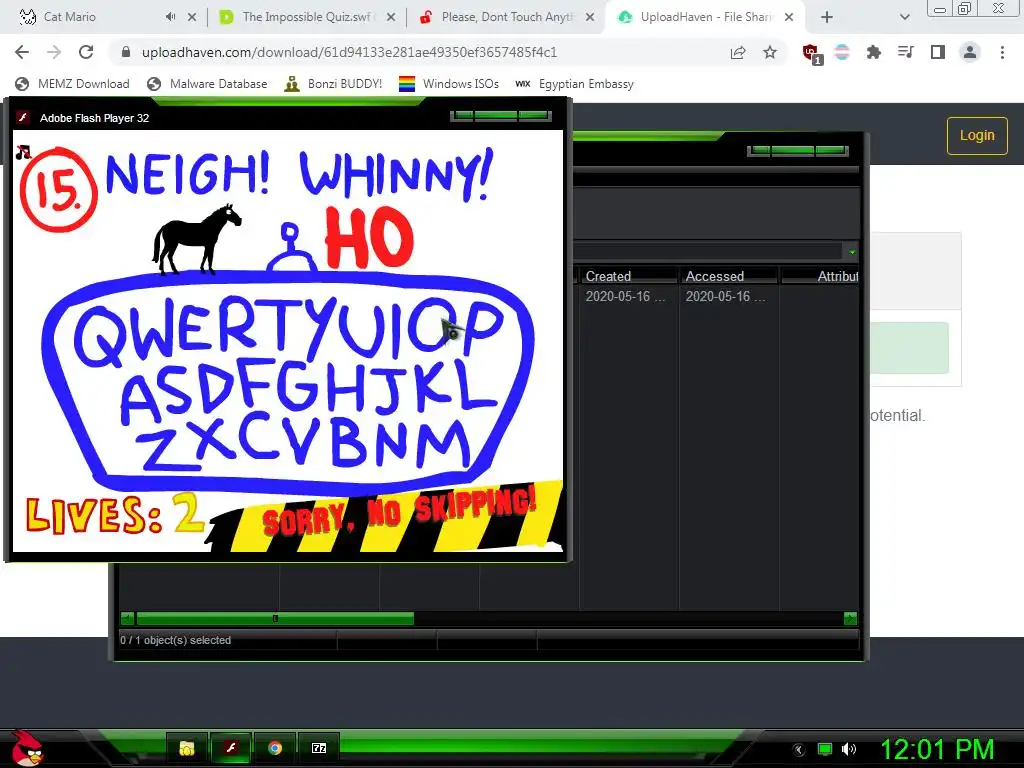Click the question number 15 circle
Image resolution: width=1024 pixels, height=768 pixels.
[x=58, y=190]
